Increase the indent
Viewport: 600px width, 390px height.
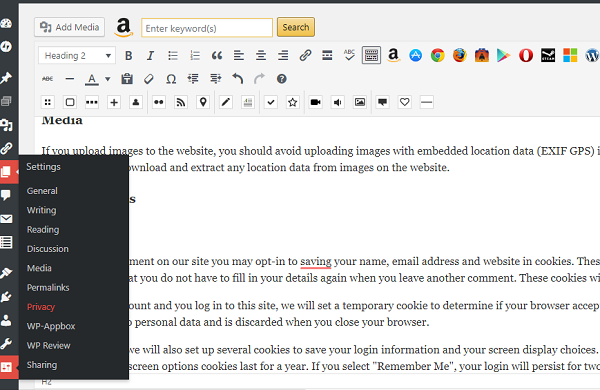[215, 79]
